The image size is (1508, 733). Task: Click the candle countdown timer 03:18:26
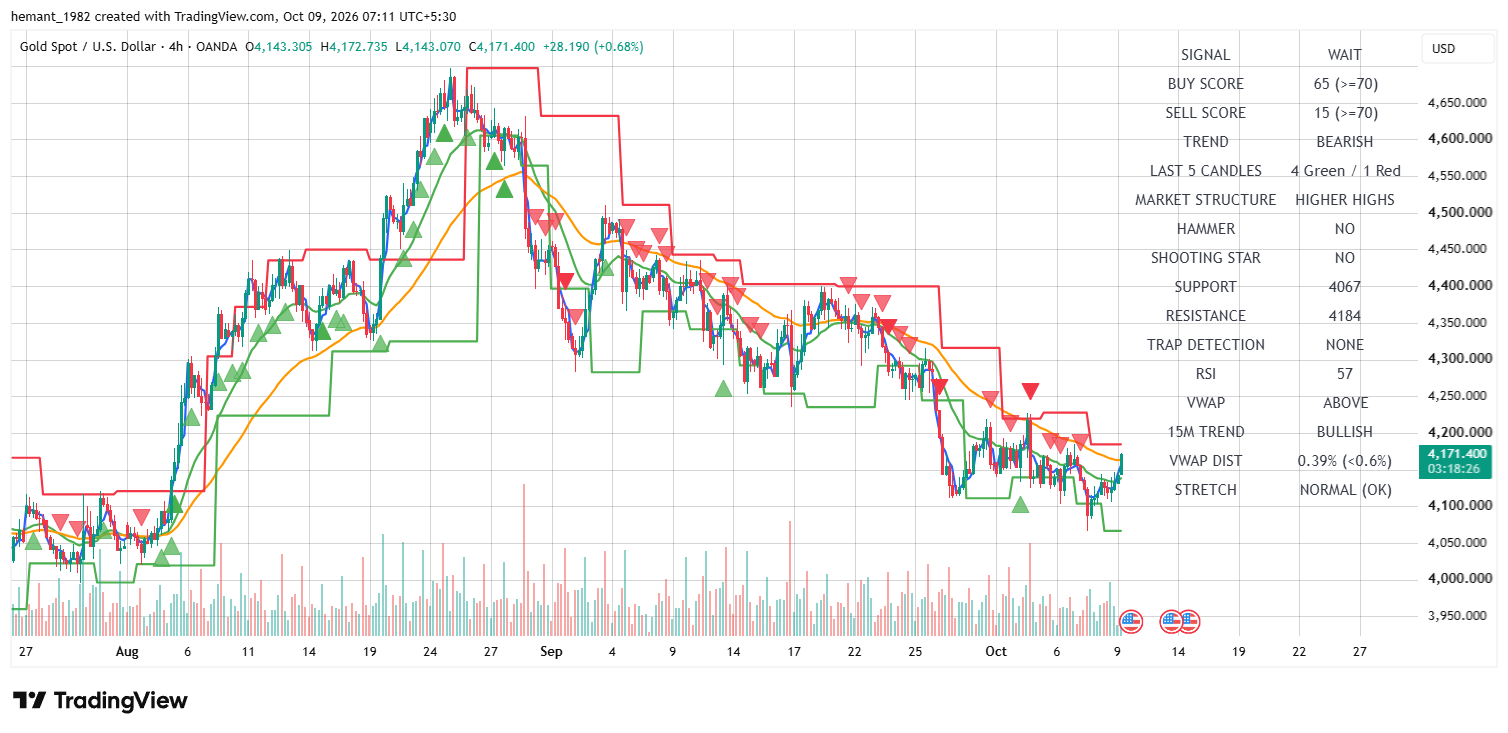[1456, 468]
